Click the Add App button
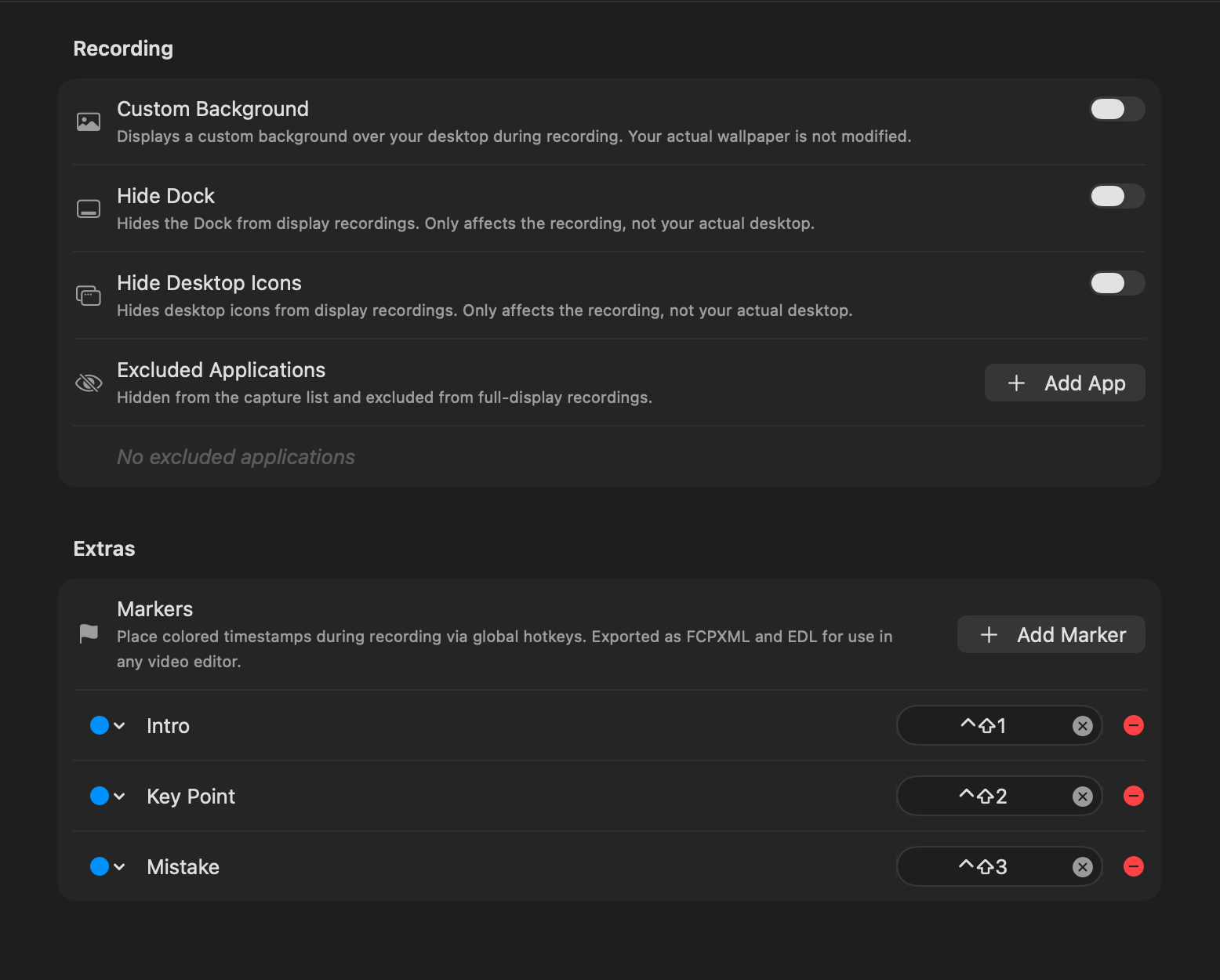Screen dimensions: 1220x980 coord(1065,383)
